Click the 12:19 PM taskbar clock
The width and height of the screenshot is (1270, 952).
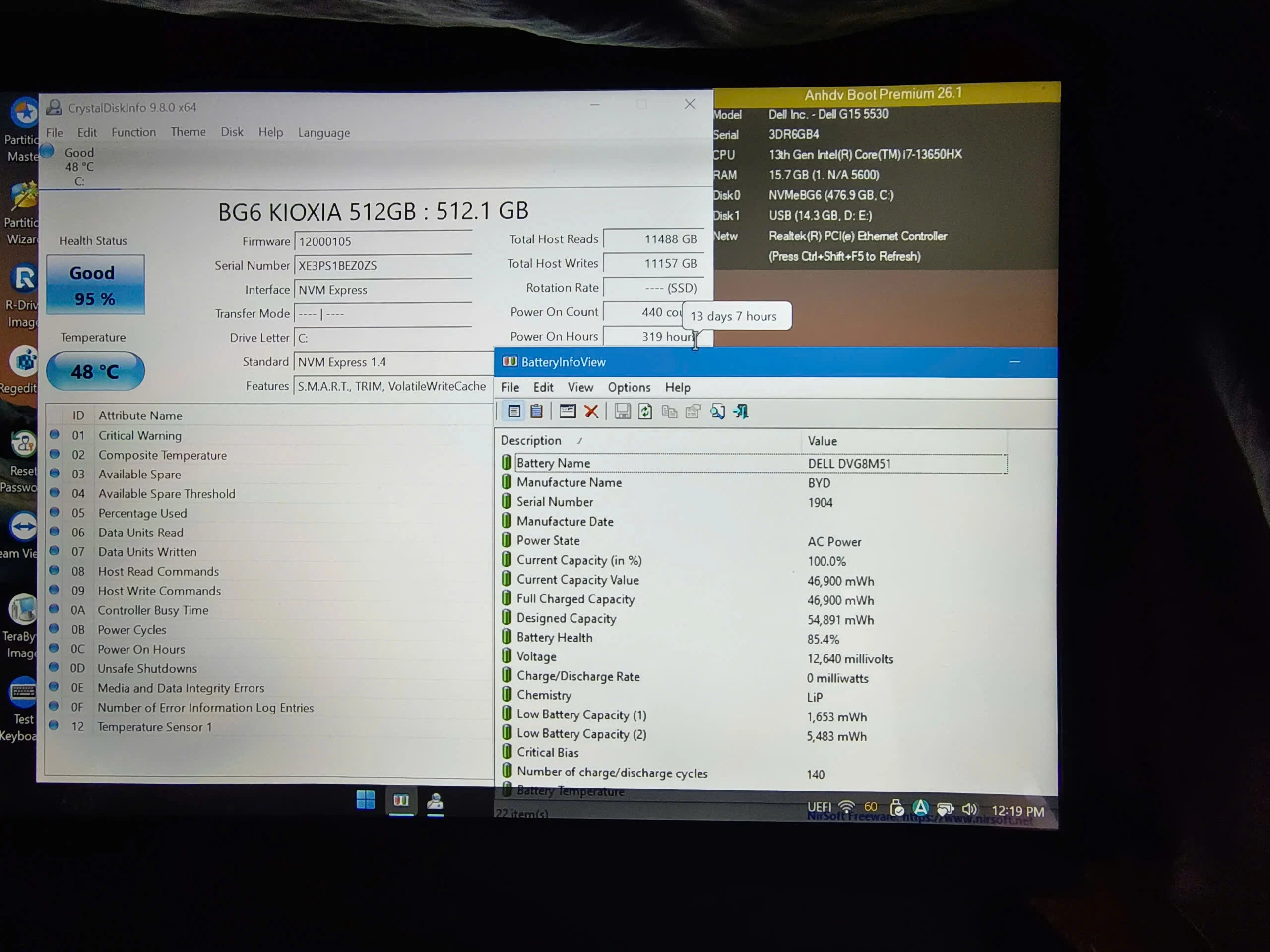pos(1017,811)
